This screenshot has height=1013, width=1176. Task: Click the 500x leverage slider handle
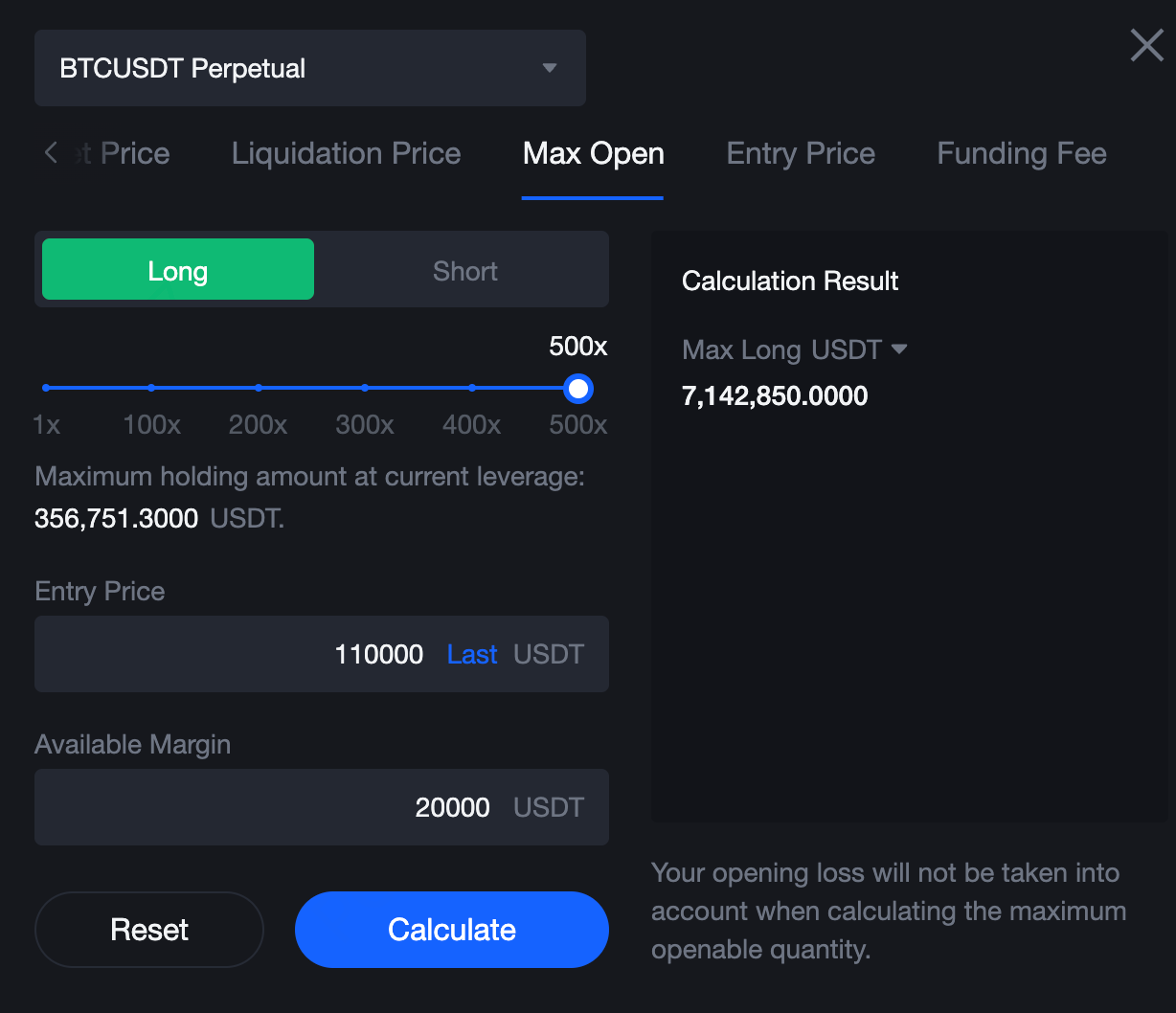click(x=578, y=388)
